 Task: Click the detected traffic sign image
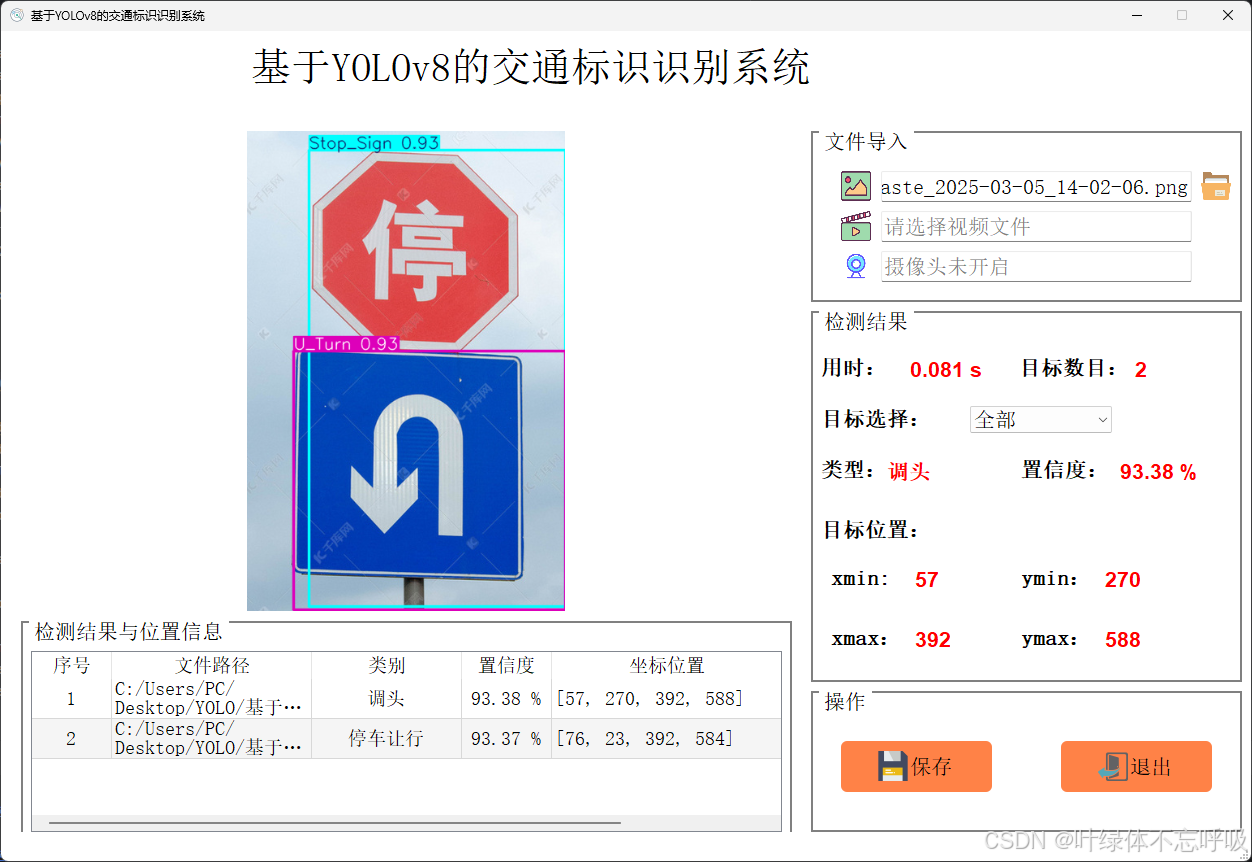click(x=406, y=370)
